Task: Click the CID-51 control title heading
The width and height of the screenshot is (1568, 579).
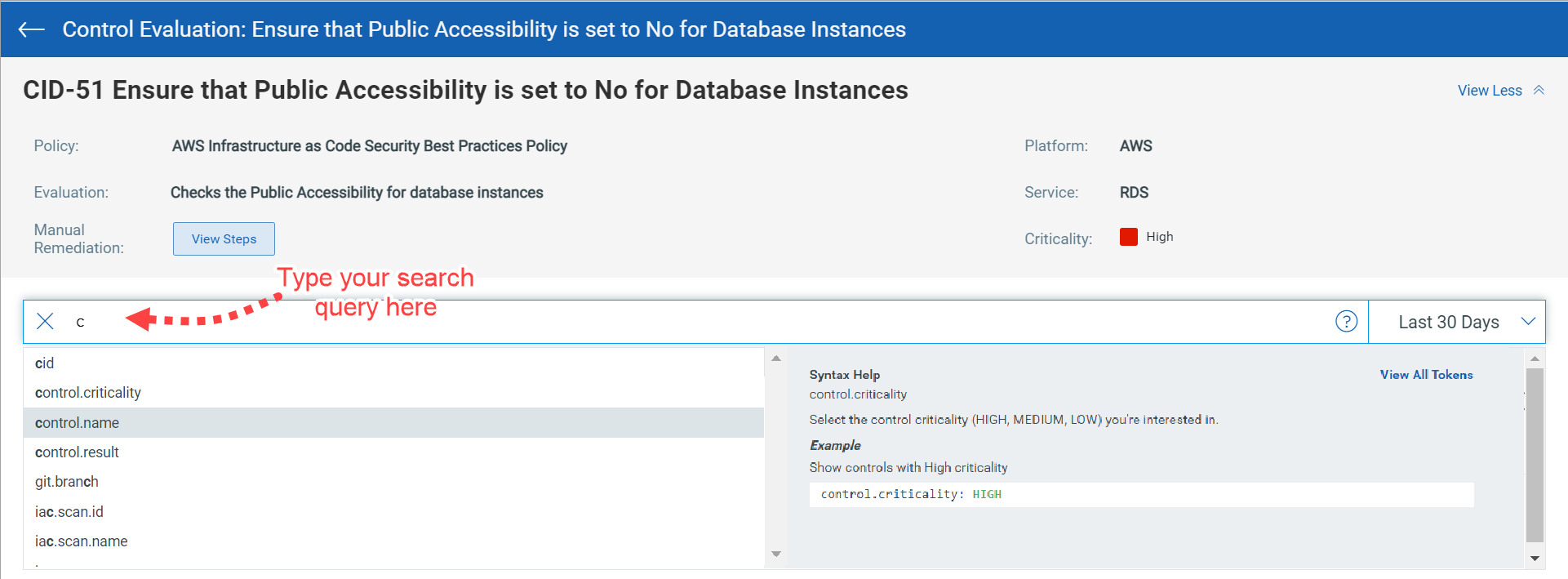Action: pos(465,90)
